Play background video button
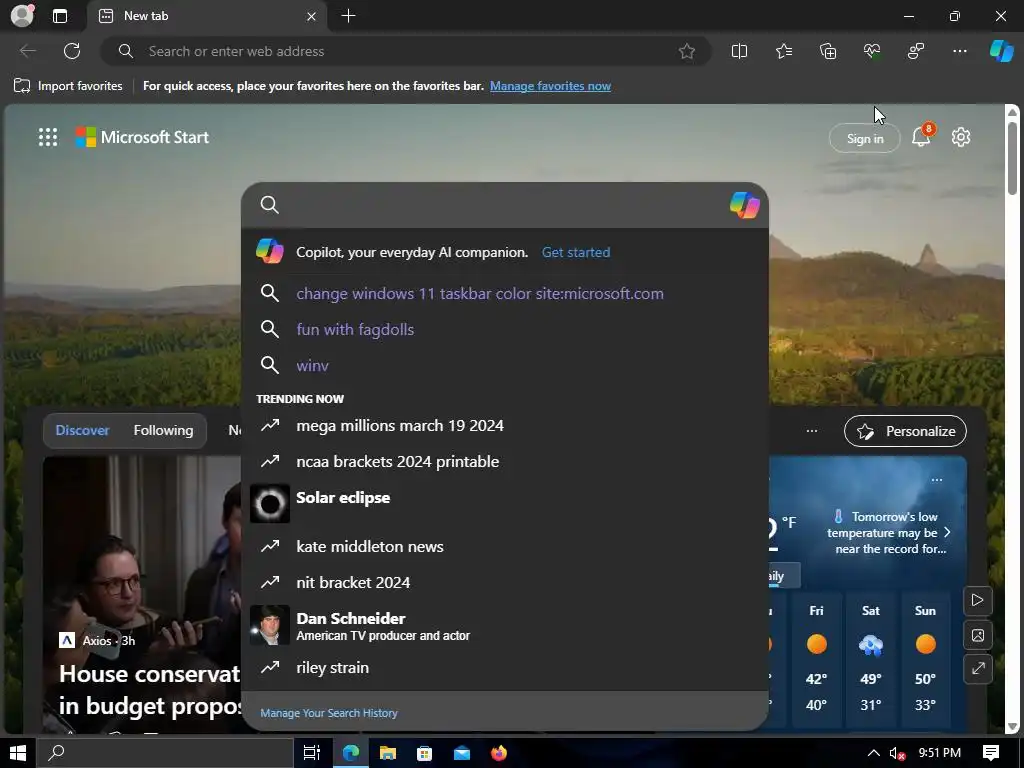This screenshot has height=768, width=1024. (978, 600)
